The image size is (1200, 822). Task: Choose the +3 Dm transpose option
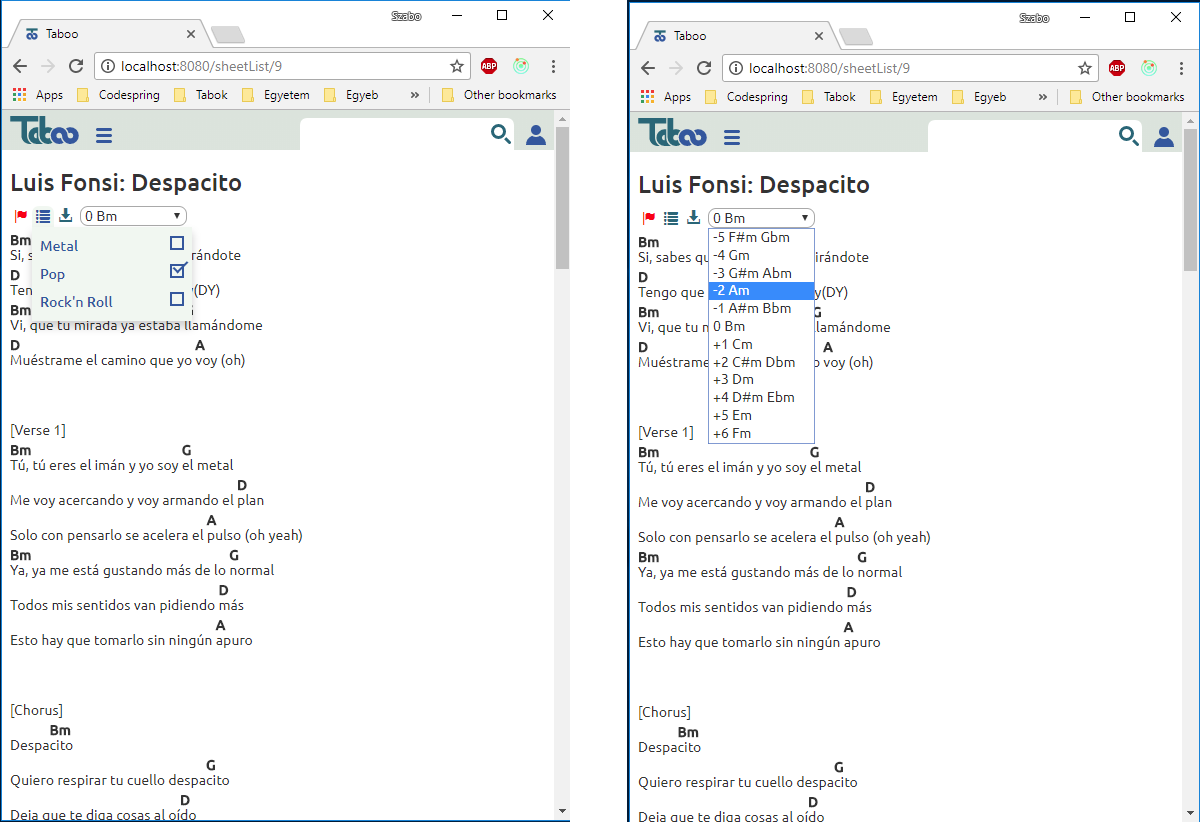pyautogui.click(x=761, y=379)
